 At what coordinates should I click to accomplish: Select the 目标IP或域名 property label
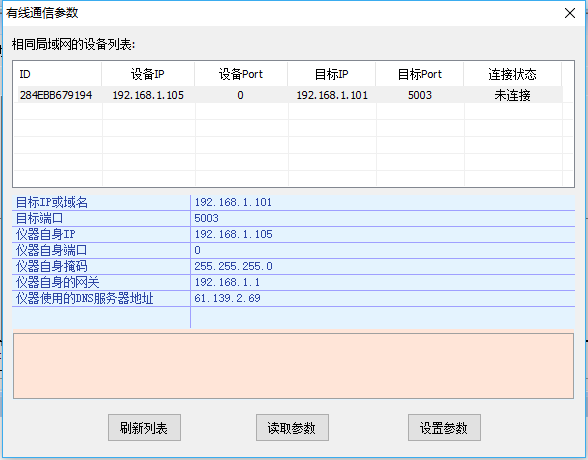[x=101, y=202]
